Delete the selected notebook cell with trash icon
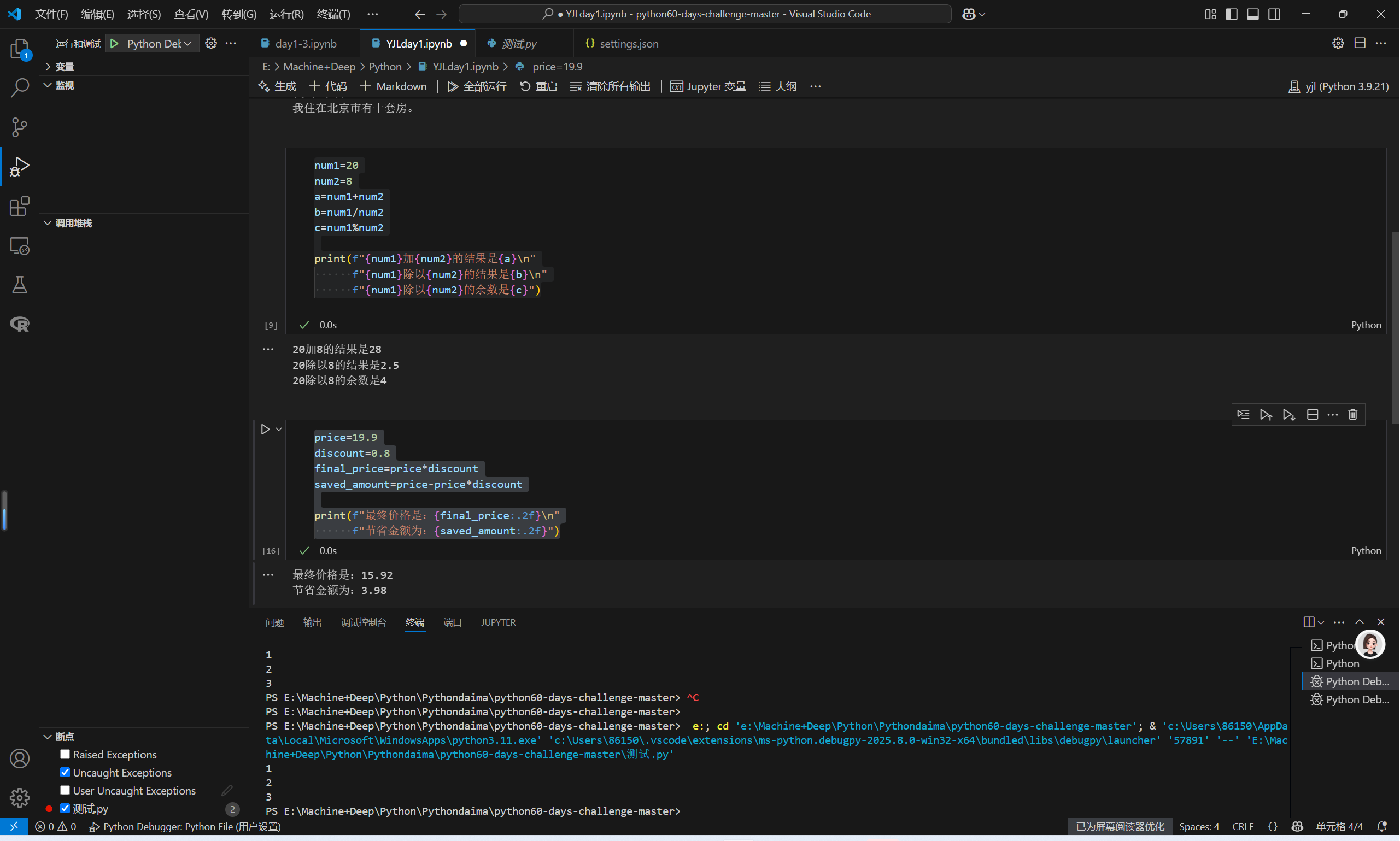Image resolution: width=1400 pixels, height=841 pixels. [1353, 415]
